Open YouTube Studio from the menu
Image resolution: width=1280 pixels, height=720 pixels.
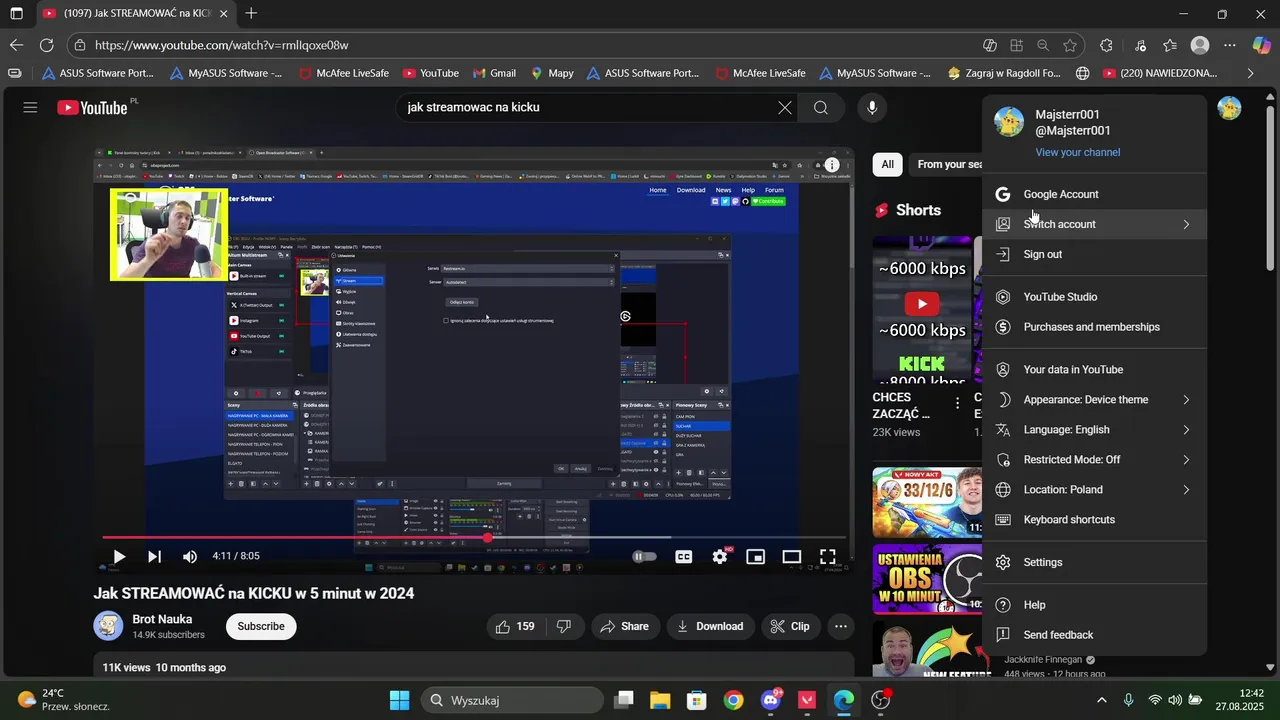click(1094, 297)
